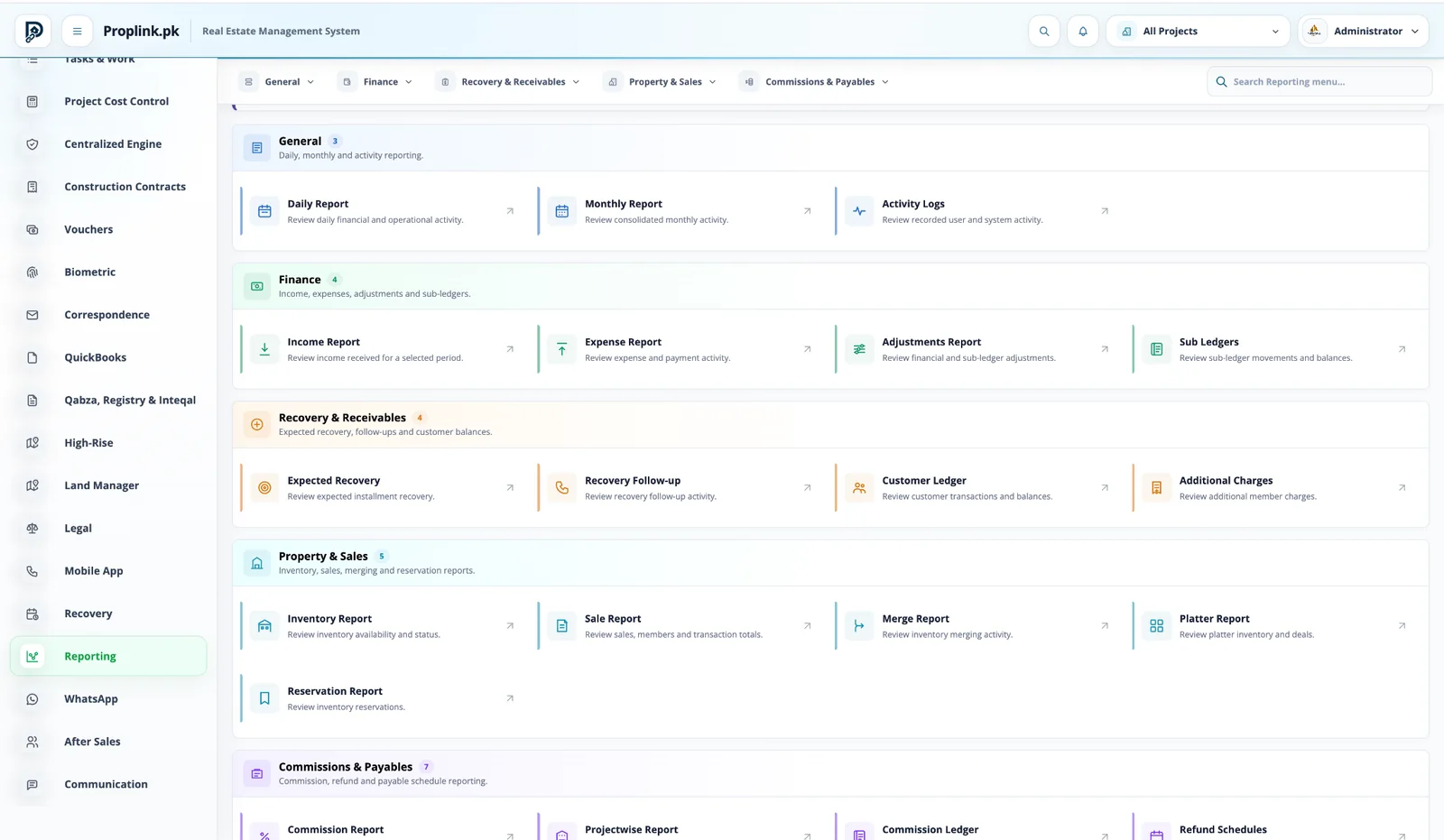This screenshot has width=1444, height=840.
Task: Click the After Sales users icon
Action: click(x=32, y=742)
